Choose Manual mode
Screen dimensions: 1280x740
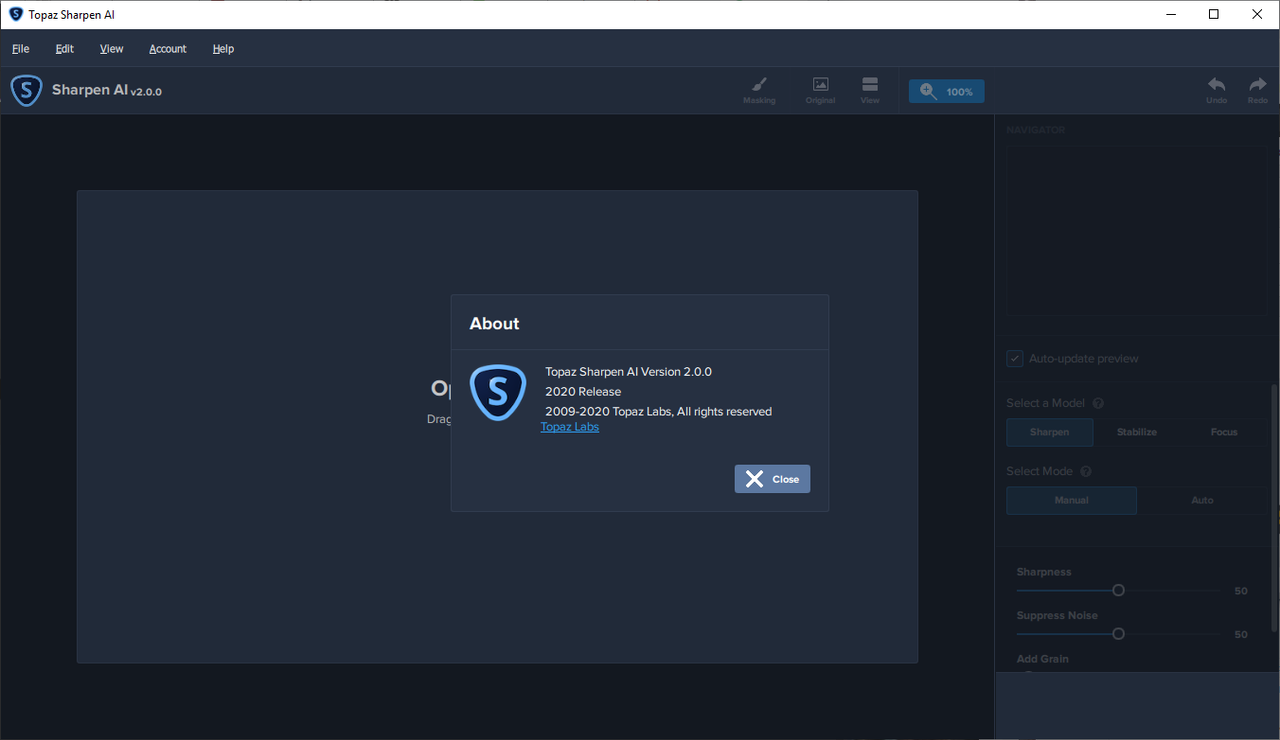pyautogui.click(x=1072, y=500)
